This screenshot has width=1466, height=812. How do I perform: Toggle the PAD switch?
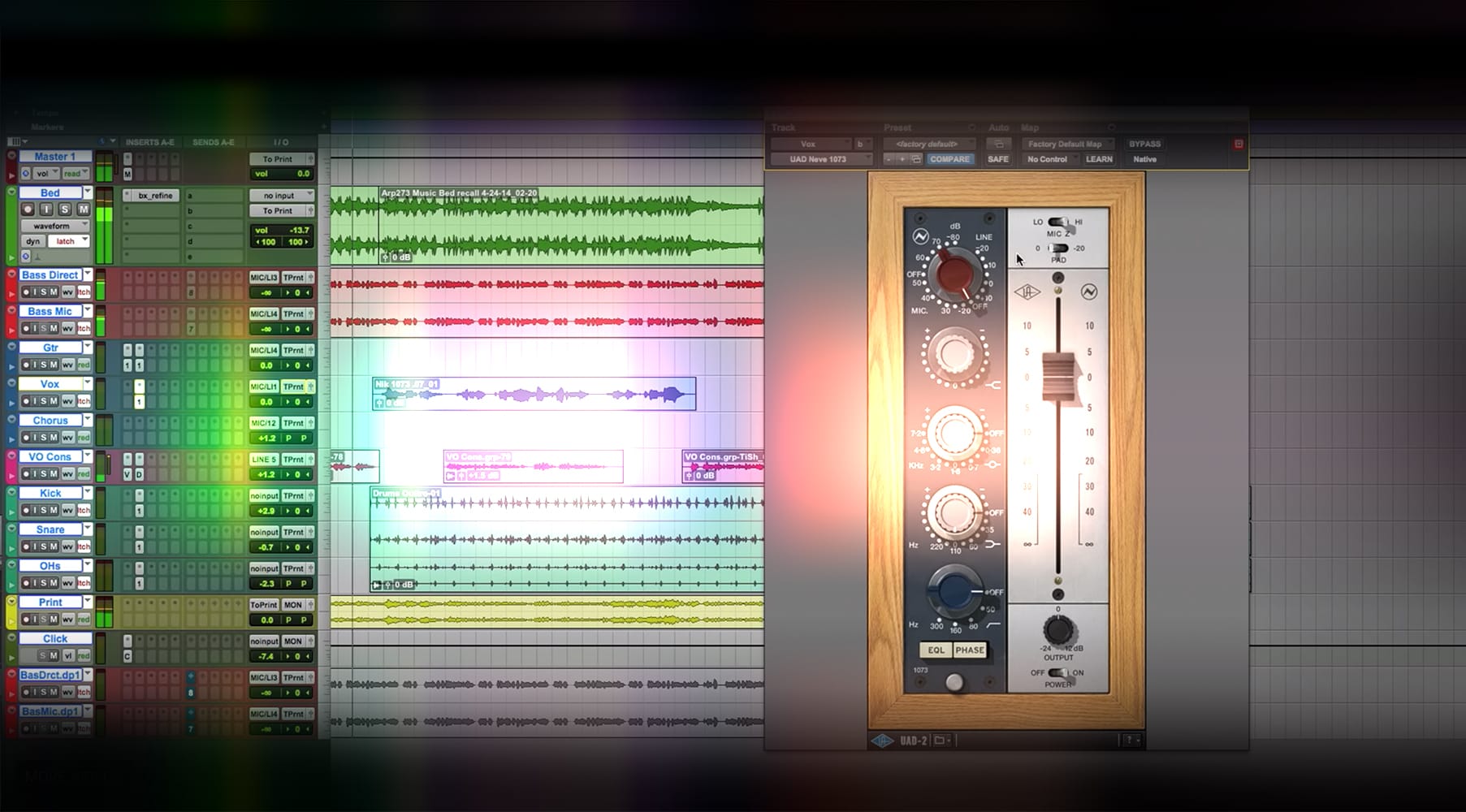(x=1058, y=248)
